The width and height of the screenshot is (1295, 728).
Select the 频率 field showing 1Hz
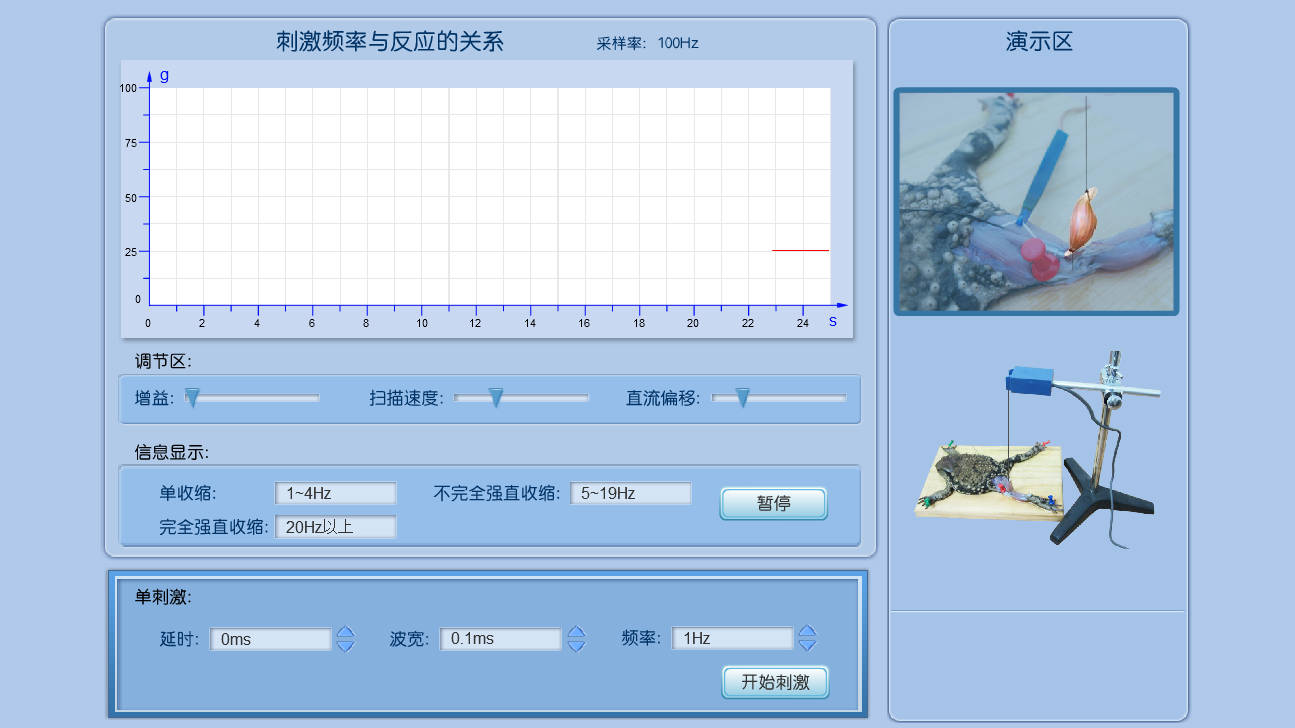[732, 639]
